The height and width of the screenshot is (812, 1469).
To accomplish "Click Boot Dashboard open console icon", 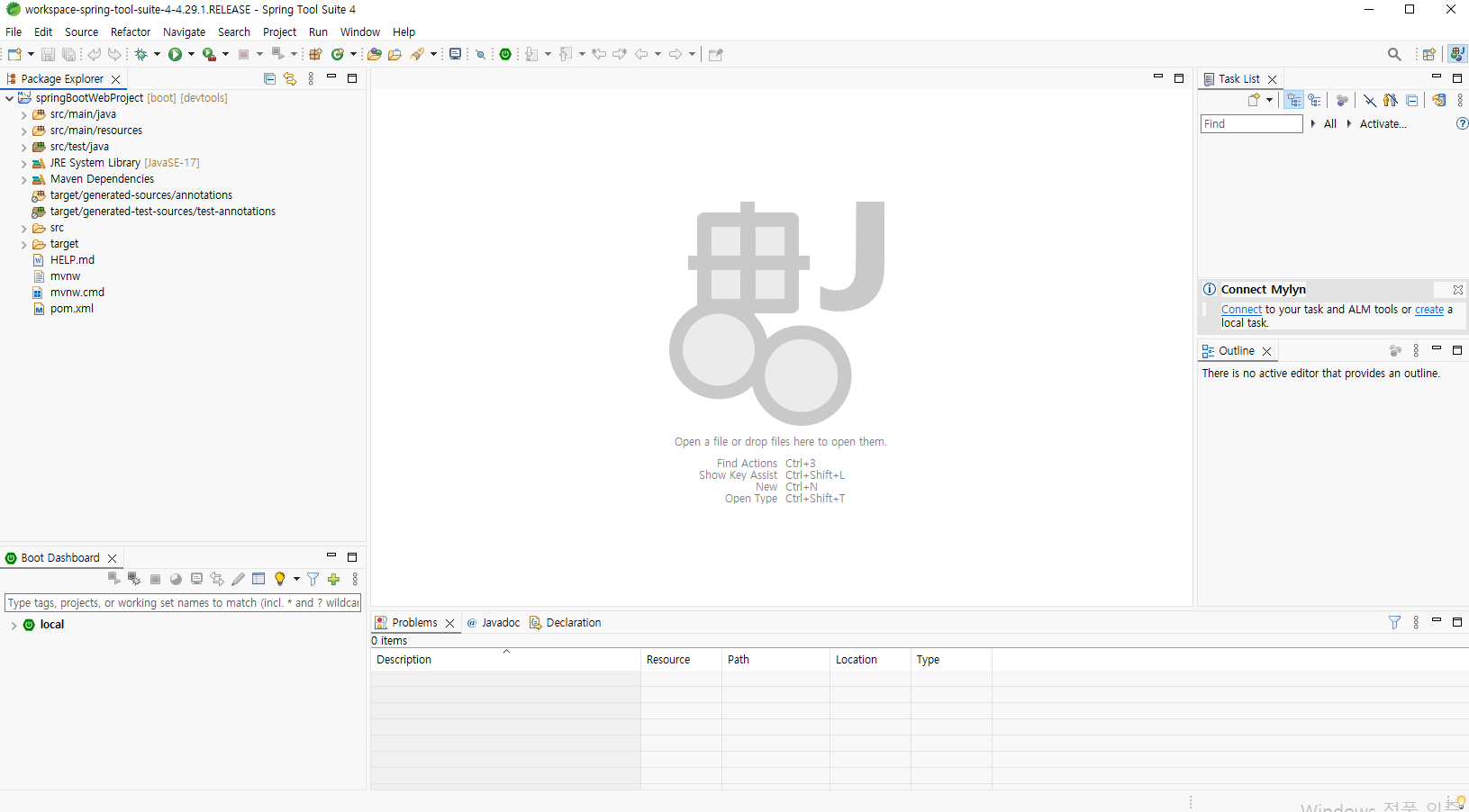I will coord(196,579).
